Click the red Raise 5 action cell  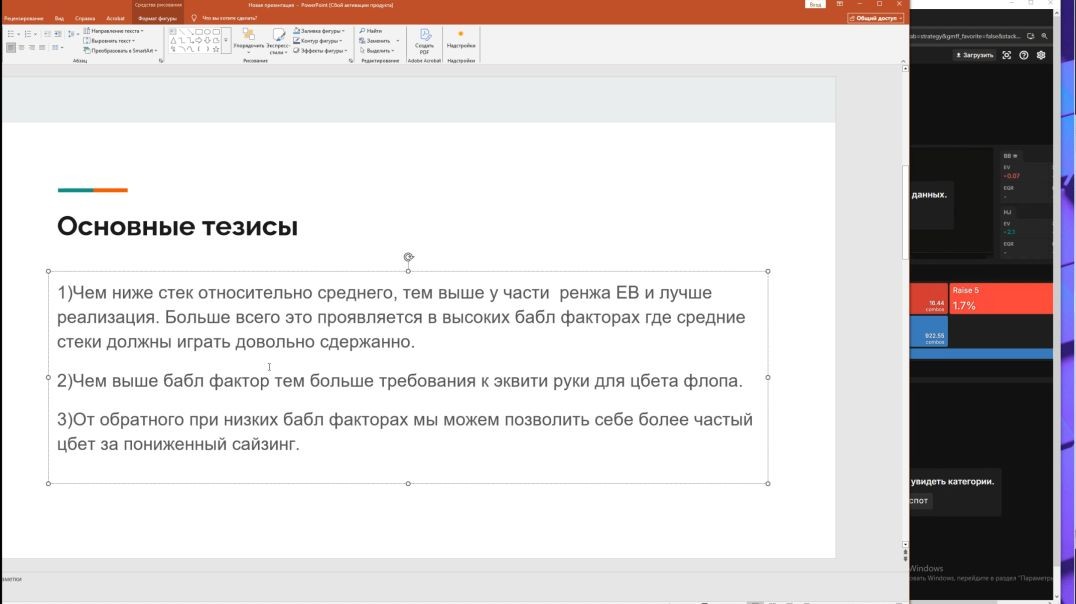(x=1001, y=299)
